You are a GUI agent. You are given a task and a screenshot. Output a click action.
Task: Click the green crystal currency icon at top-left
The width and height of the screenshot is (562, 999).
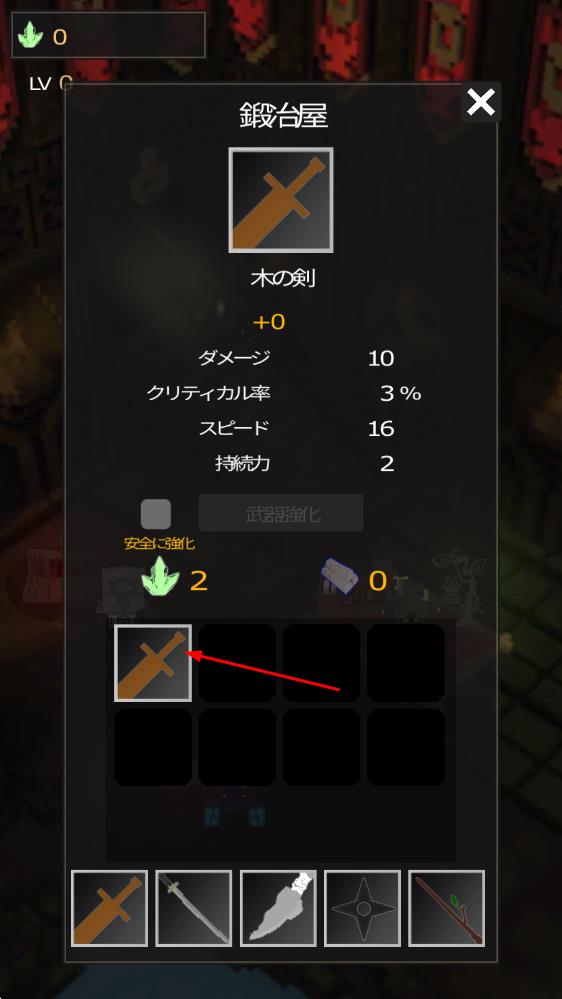click(x=29, y=36)
